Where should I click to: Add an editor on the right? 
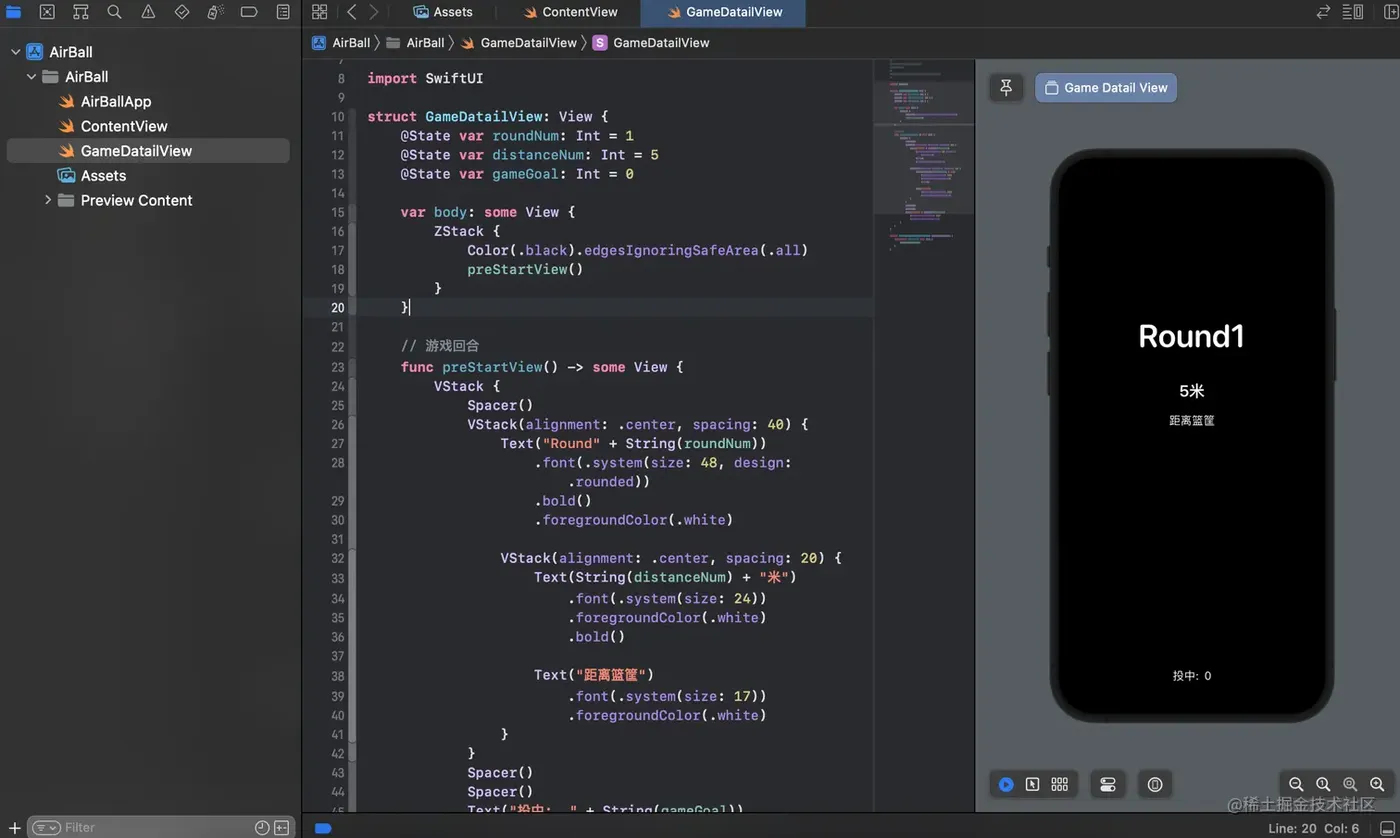pyautogui.click(x=1391, y=12)
